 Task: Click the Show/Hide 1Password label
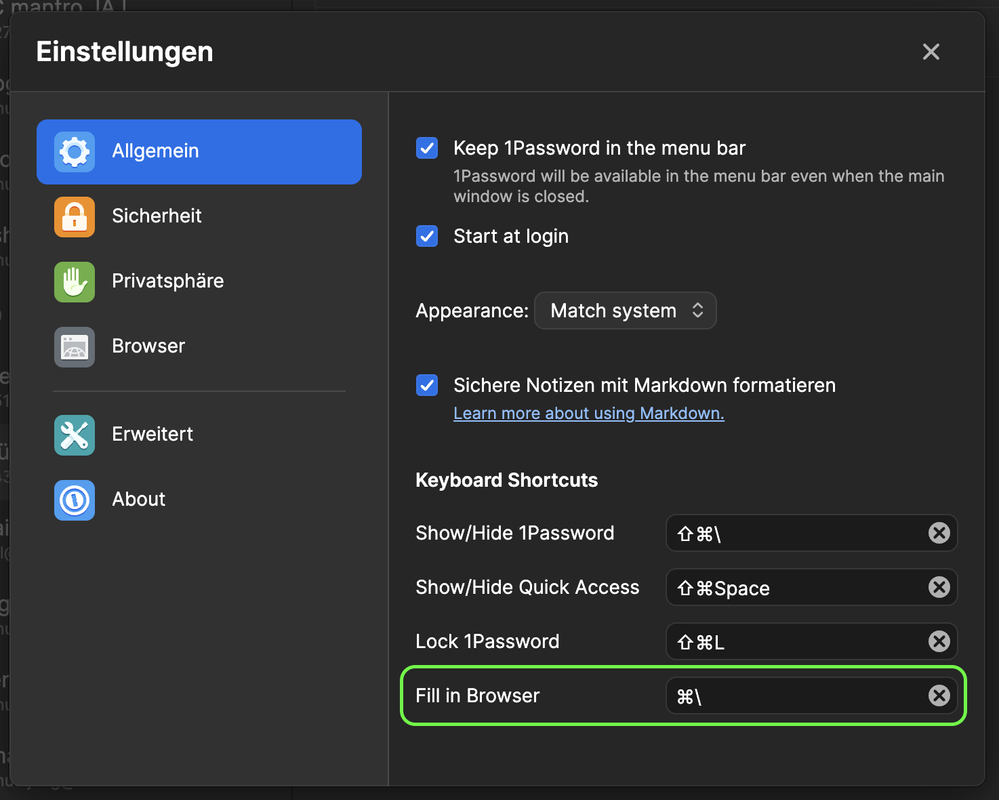tap(515, 533)
